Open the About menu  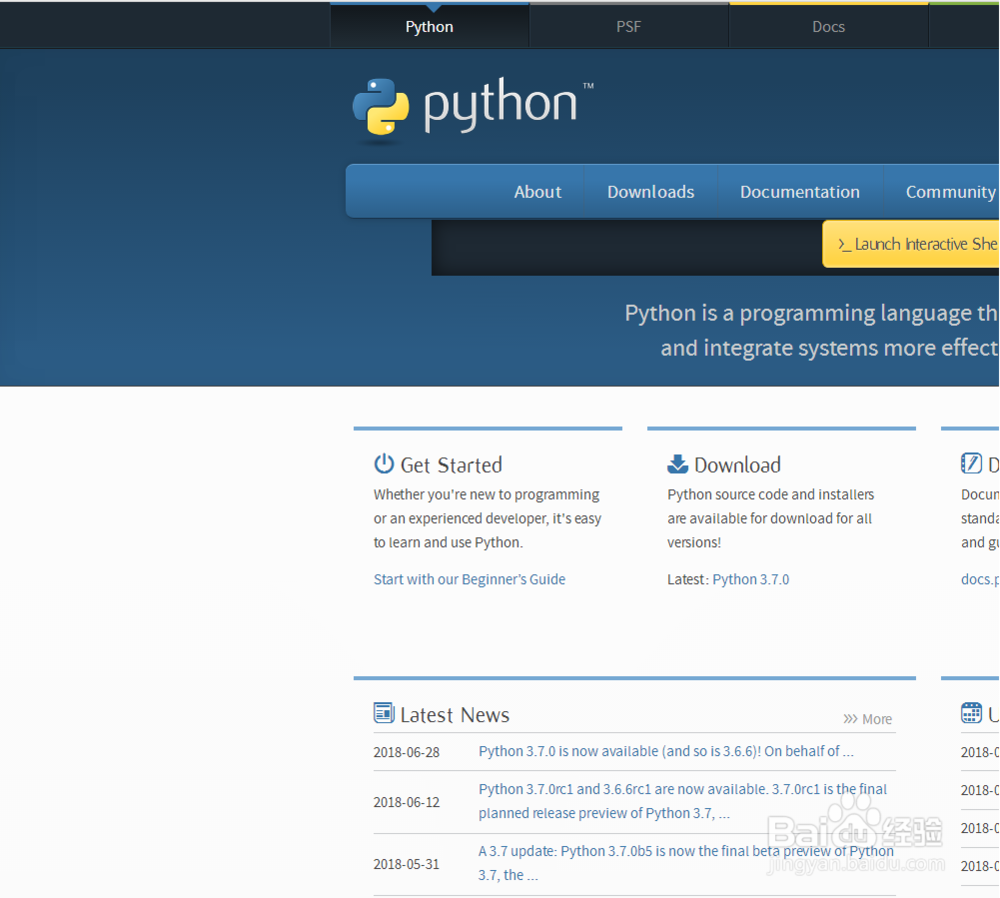538,191
